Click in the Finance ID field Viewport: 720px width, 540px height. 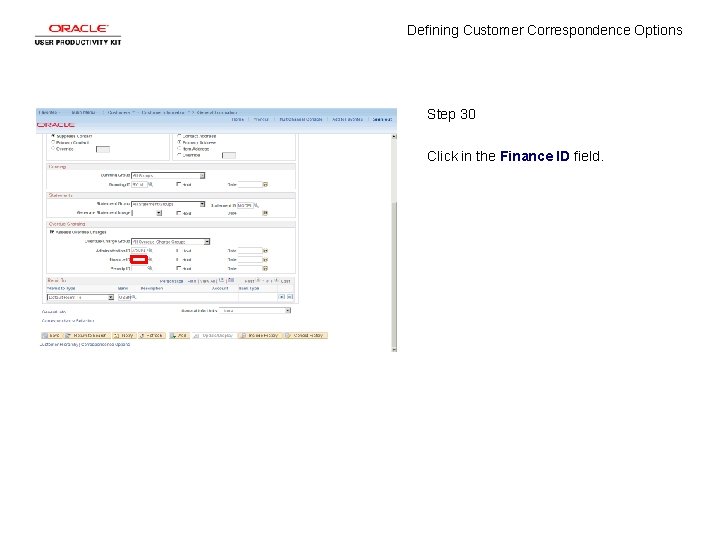139,259
